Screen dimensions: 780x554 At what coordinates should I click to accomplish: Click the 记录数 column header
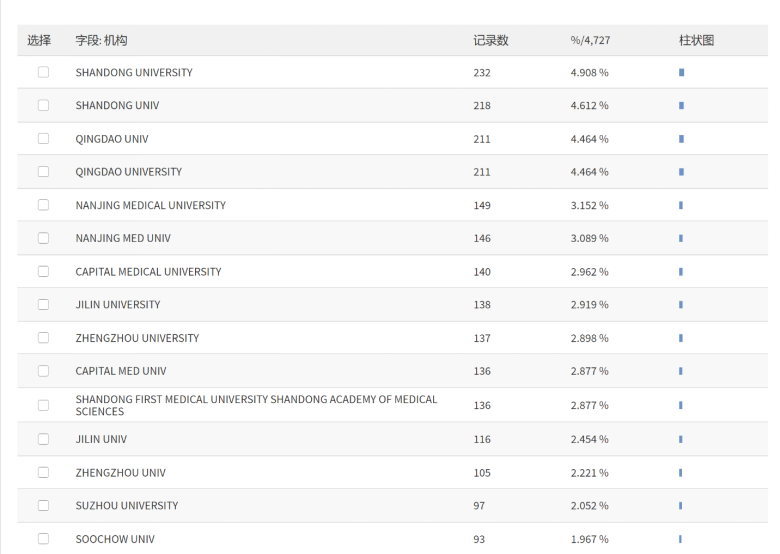click(x=490, y=40)
